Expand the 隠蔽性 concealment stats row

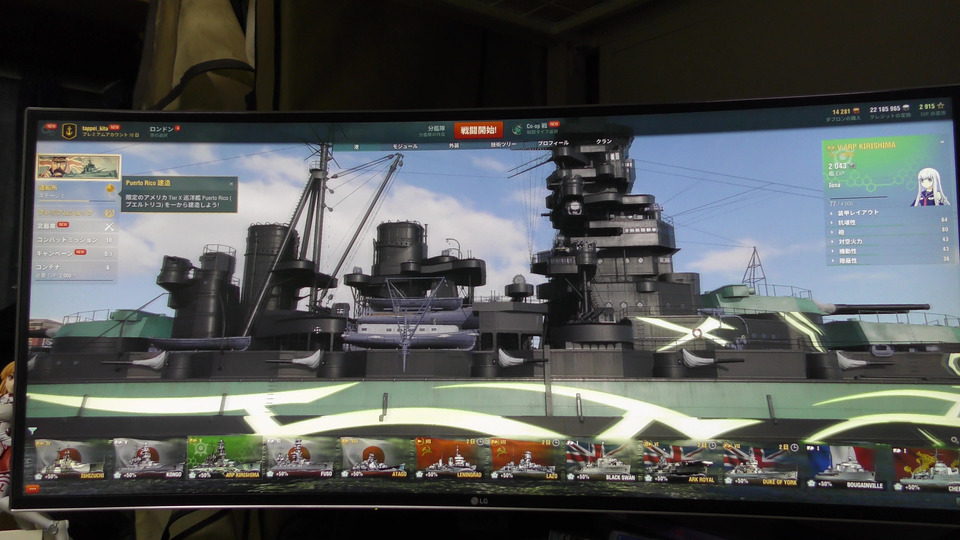(888, 260)
